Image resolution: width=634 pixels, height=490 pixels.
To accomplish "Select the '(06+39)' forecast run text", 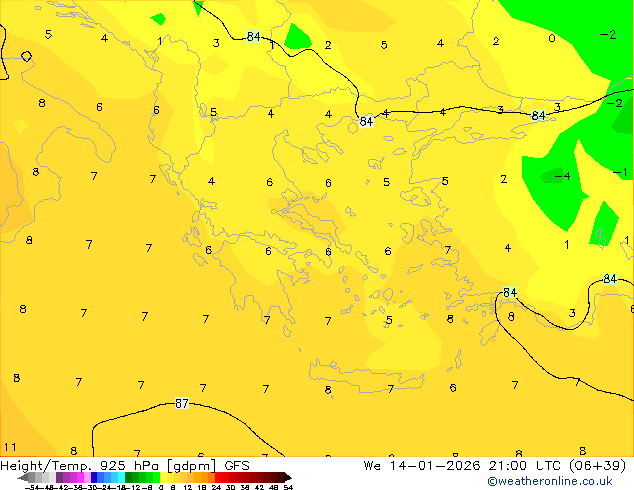I will pyautogui.click(x=597, y=465).
